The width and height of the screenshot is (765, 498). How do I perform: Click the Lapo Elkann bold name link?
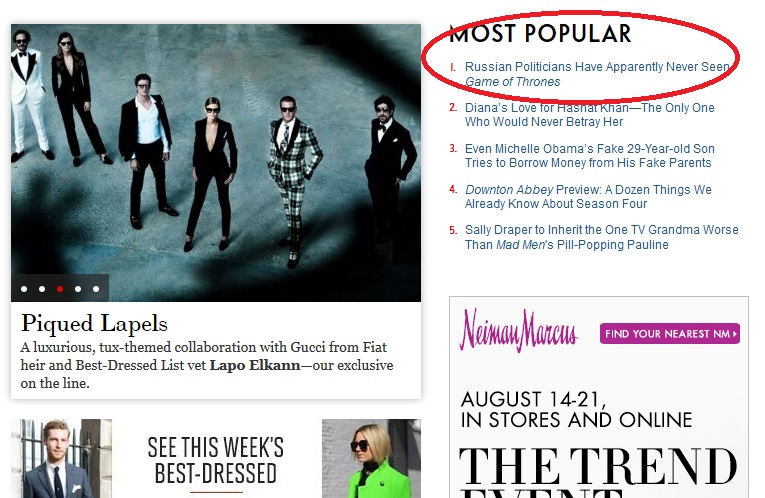pos(255,365)
